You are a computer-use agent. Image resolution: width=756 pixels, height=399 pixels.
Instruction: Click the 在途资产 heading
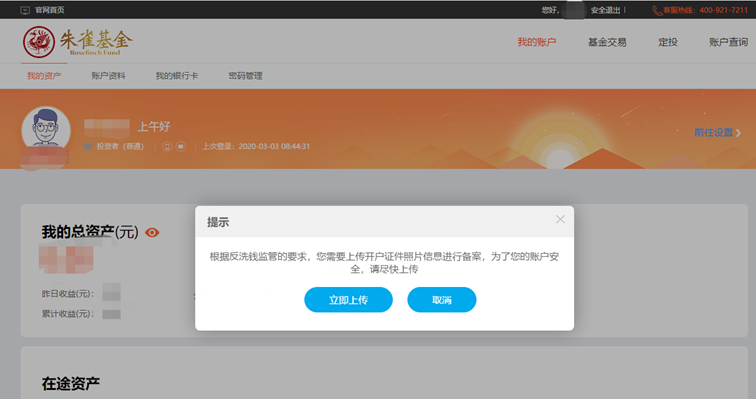click(x=71, y=384)
